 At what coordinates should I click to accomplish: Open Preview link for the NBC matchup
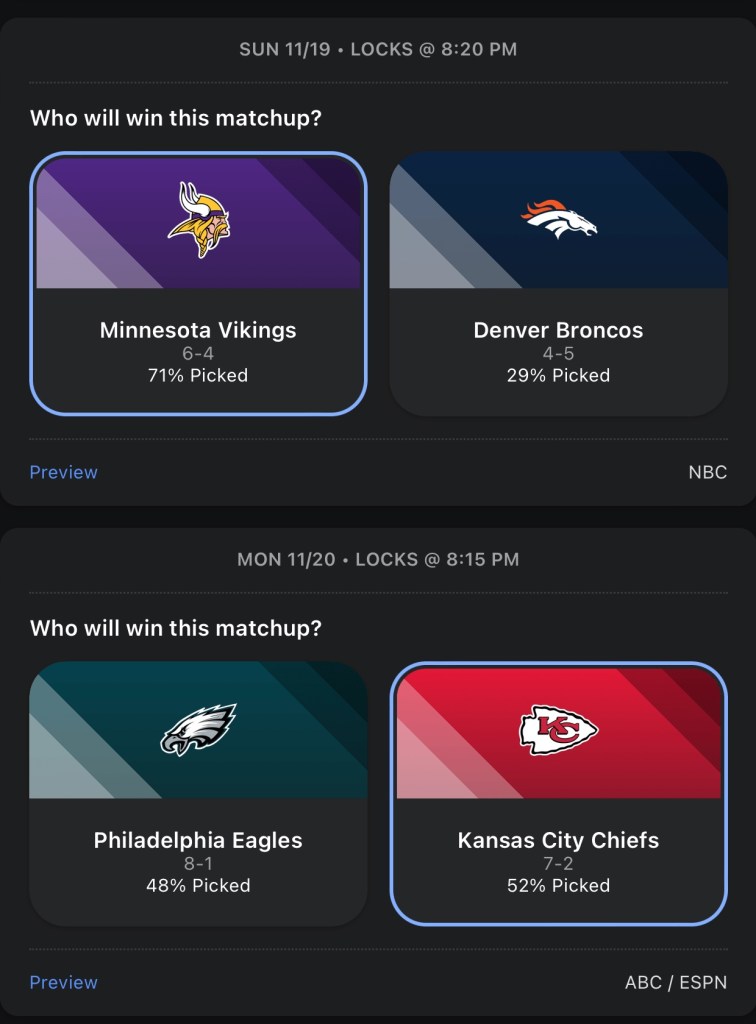click(64, 472)
